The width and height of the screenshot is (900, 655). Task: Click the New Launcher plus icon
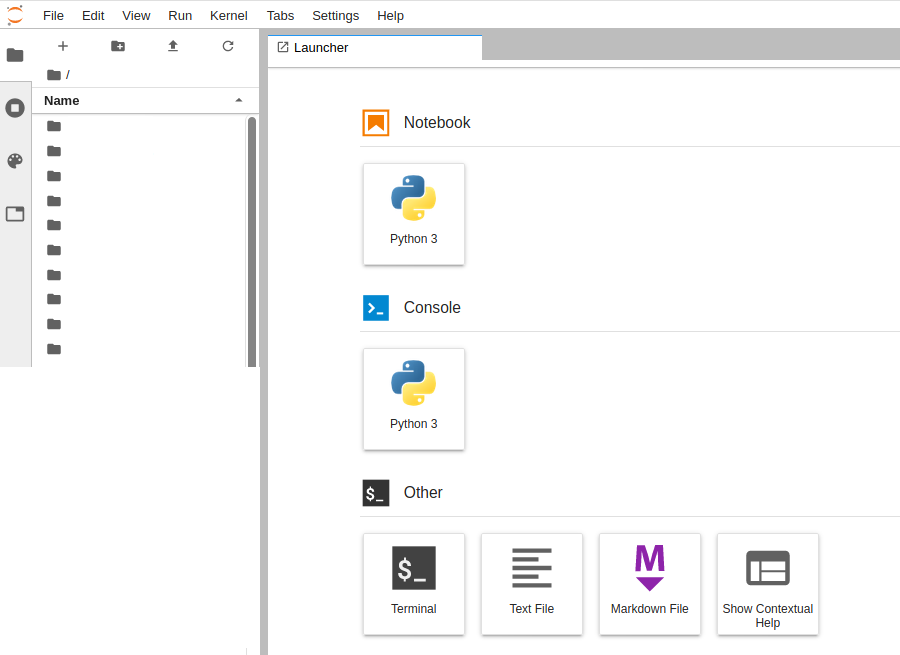(x=63, y=46)
